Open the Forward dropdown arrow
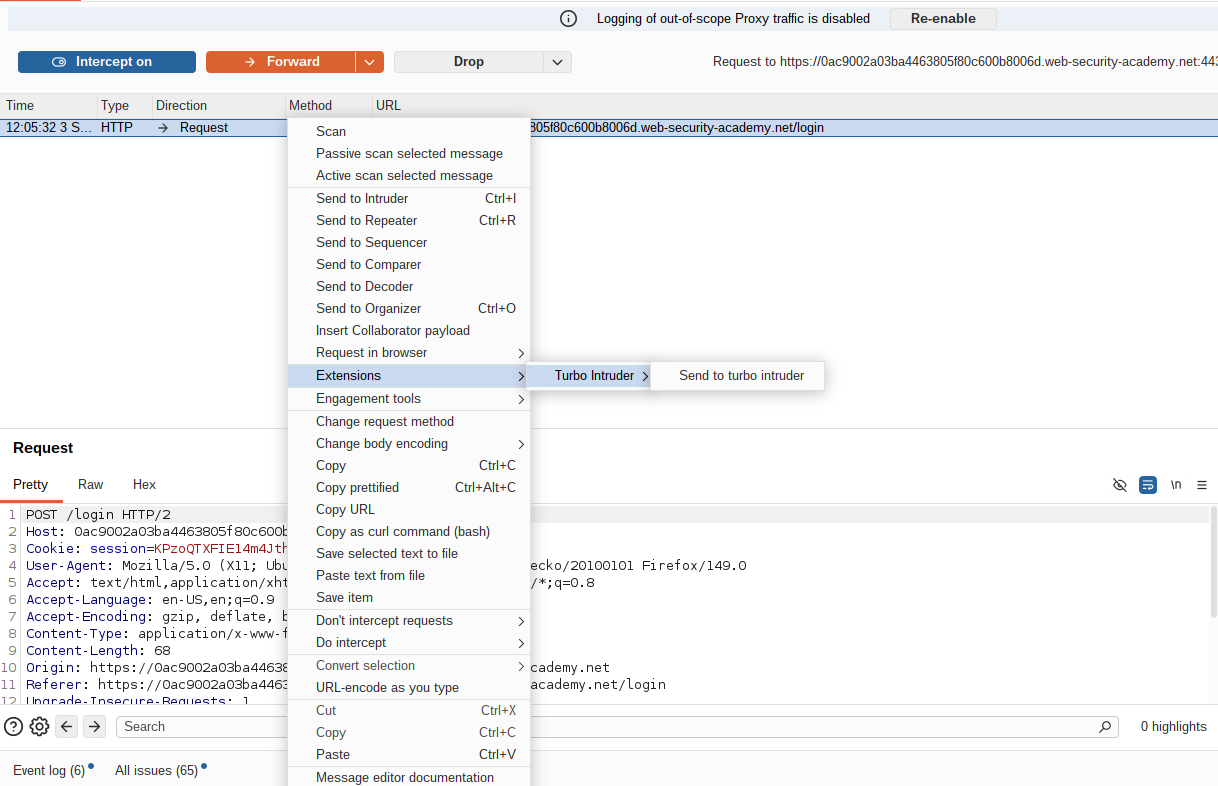1218x786 pixels. [370, 62]
